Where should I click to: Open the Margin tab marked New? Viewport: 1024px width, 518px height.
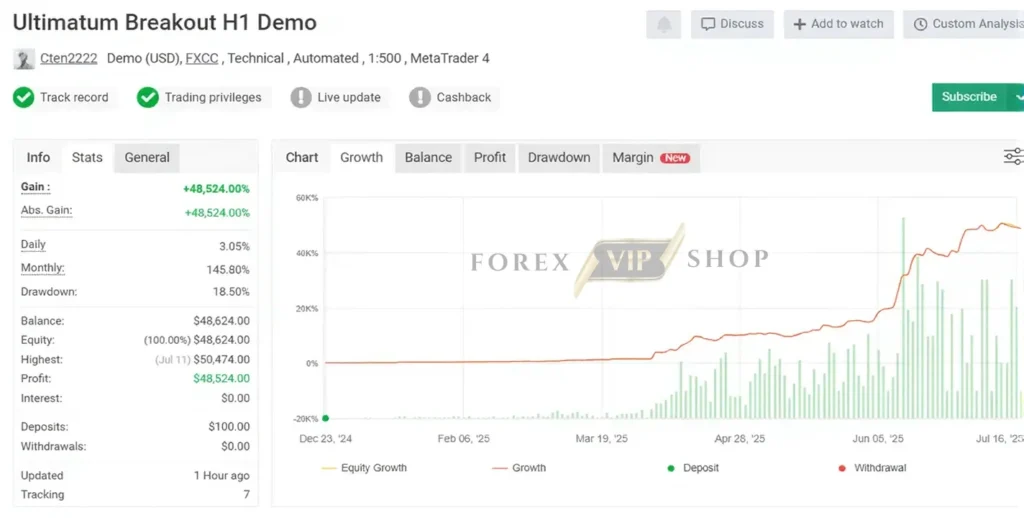coord(651,157)
